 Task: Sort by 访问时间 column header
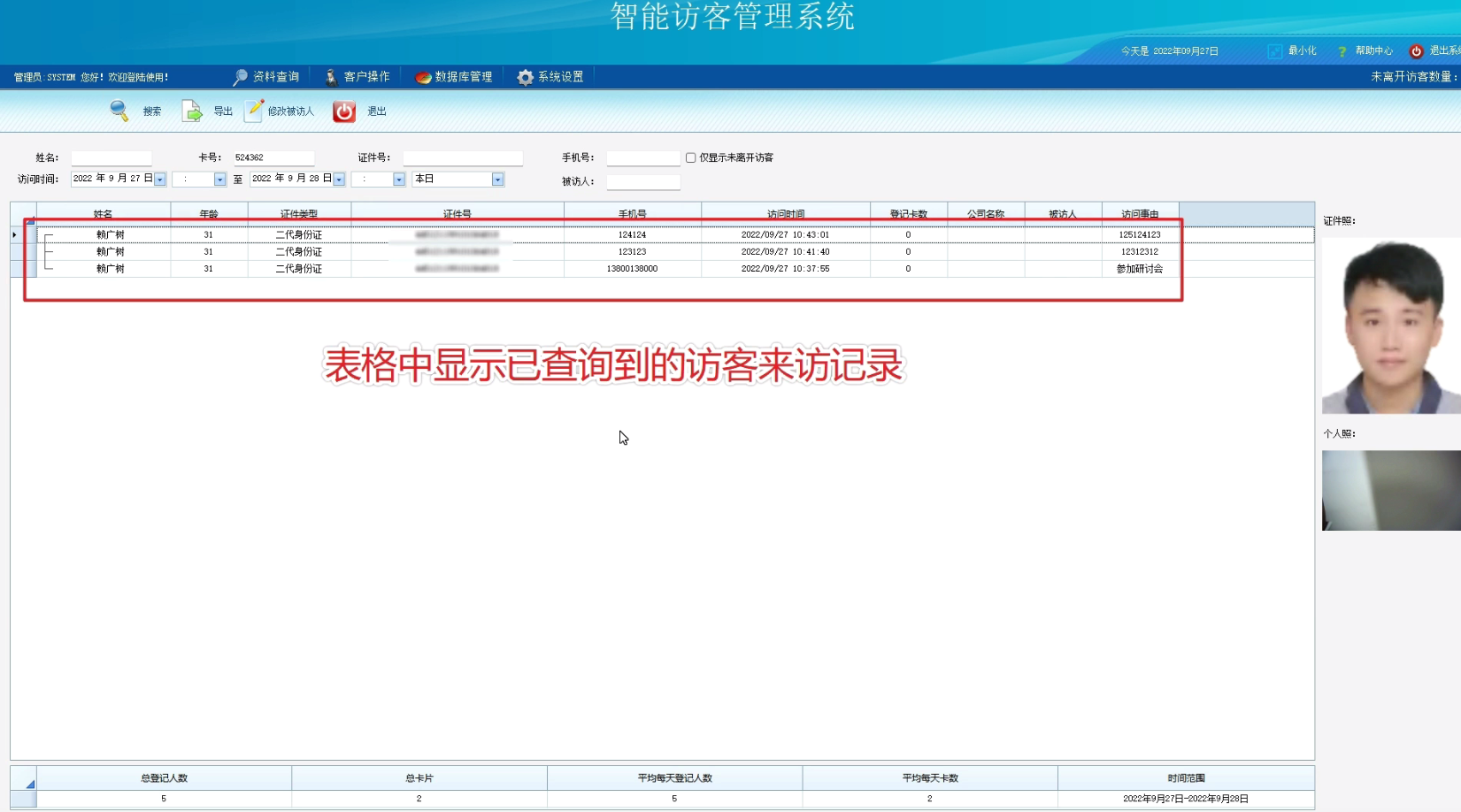tap(785, 214)
